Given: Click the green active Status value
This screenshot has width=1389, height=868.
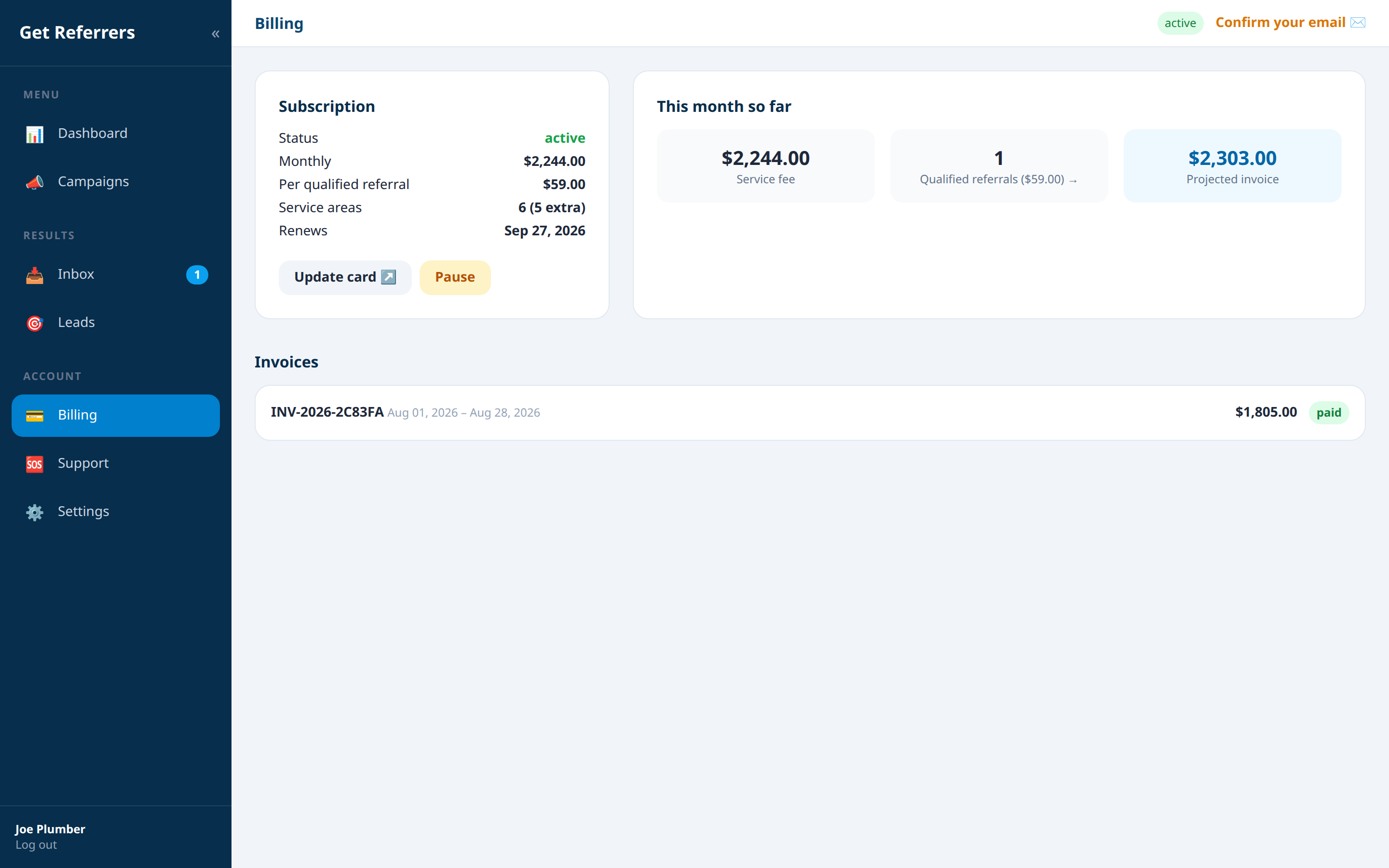Looking at the screenshot, I should (x=565, y=138).
